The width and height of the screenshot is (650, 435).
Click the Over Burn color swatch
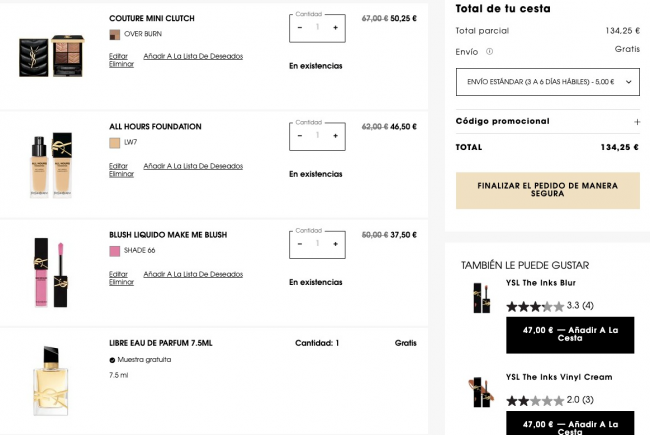115,34
